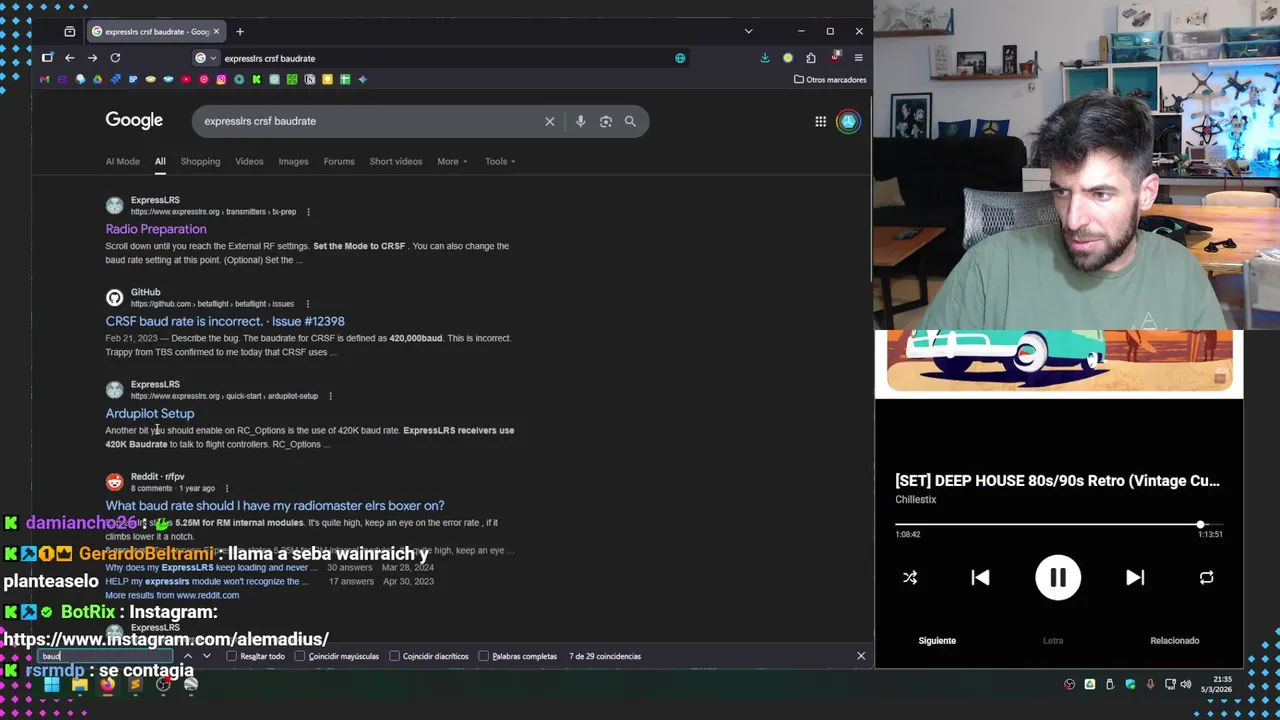The width and height of the screenshot is (1280, 720).
Task: Enable the Palabras completas checkbox
Action: [x=484, y=656]
